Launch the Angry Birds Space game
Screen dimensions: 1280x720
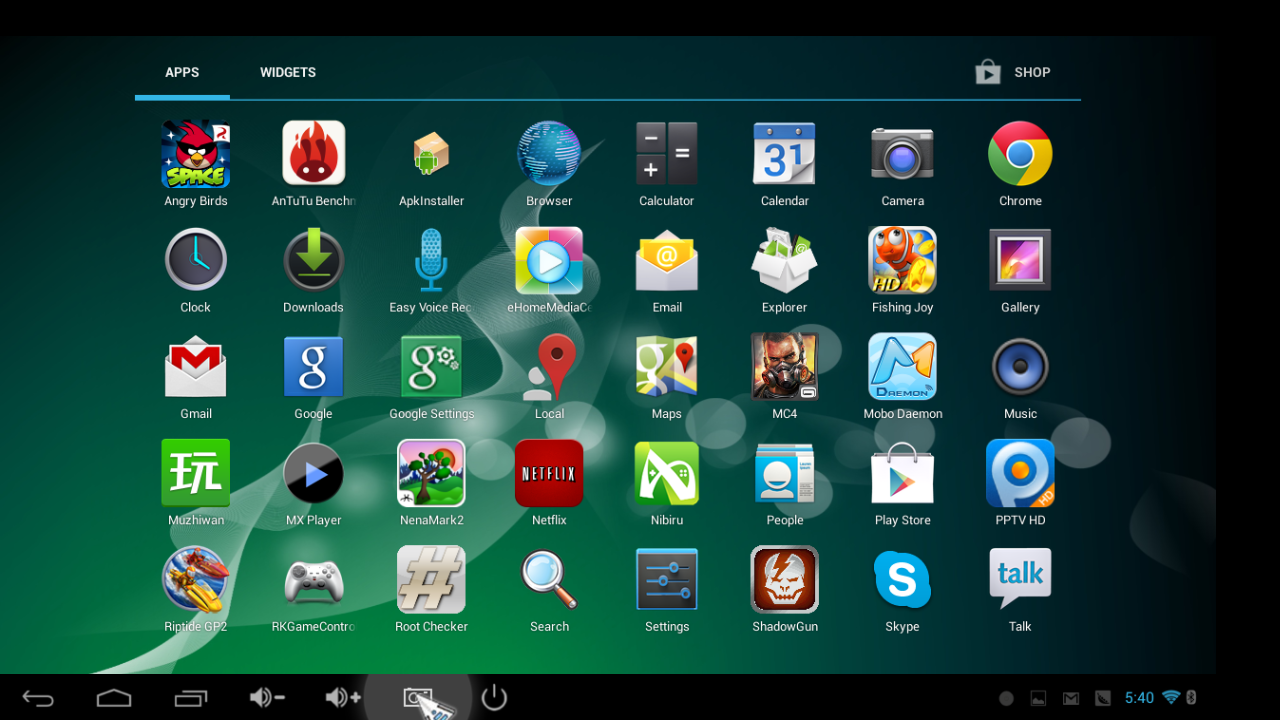pos(196,154)
